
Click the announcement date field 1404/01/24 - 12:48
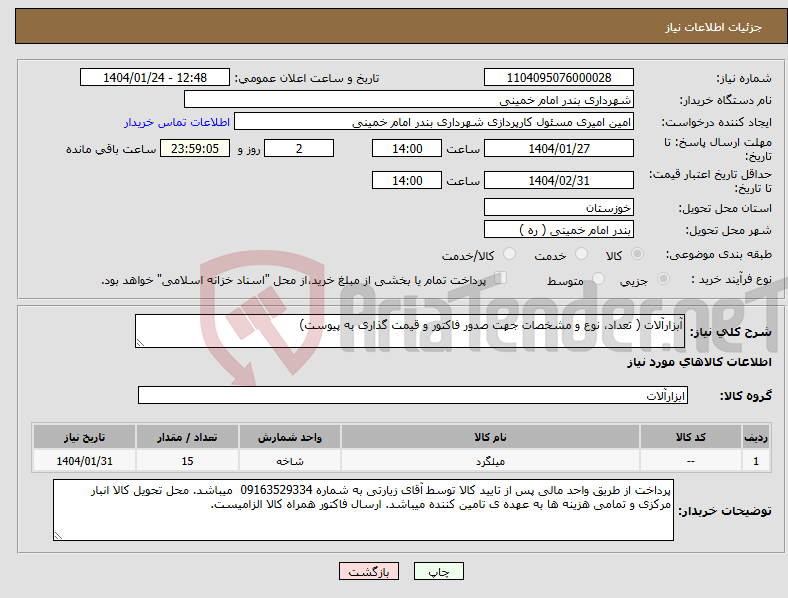coord(155,77)
